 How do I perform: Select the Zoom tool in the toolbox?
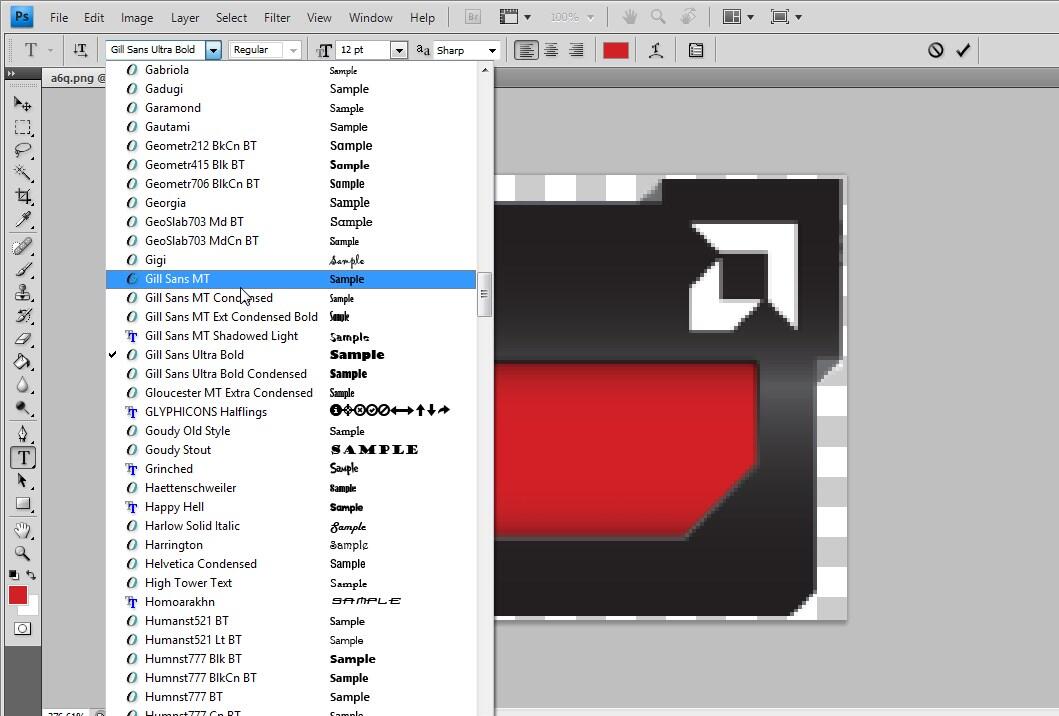click(x=22, y=553)
